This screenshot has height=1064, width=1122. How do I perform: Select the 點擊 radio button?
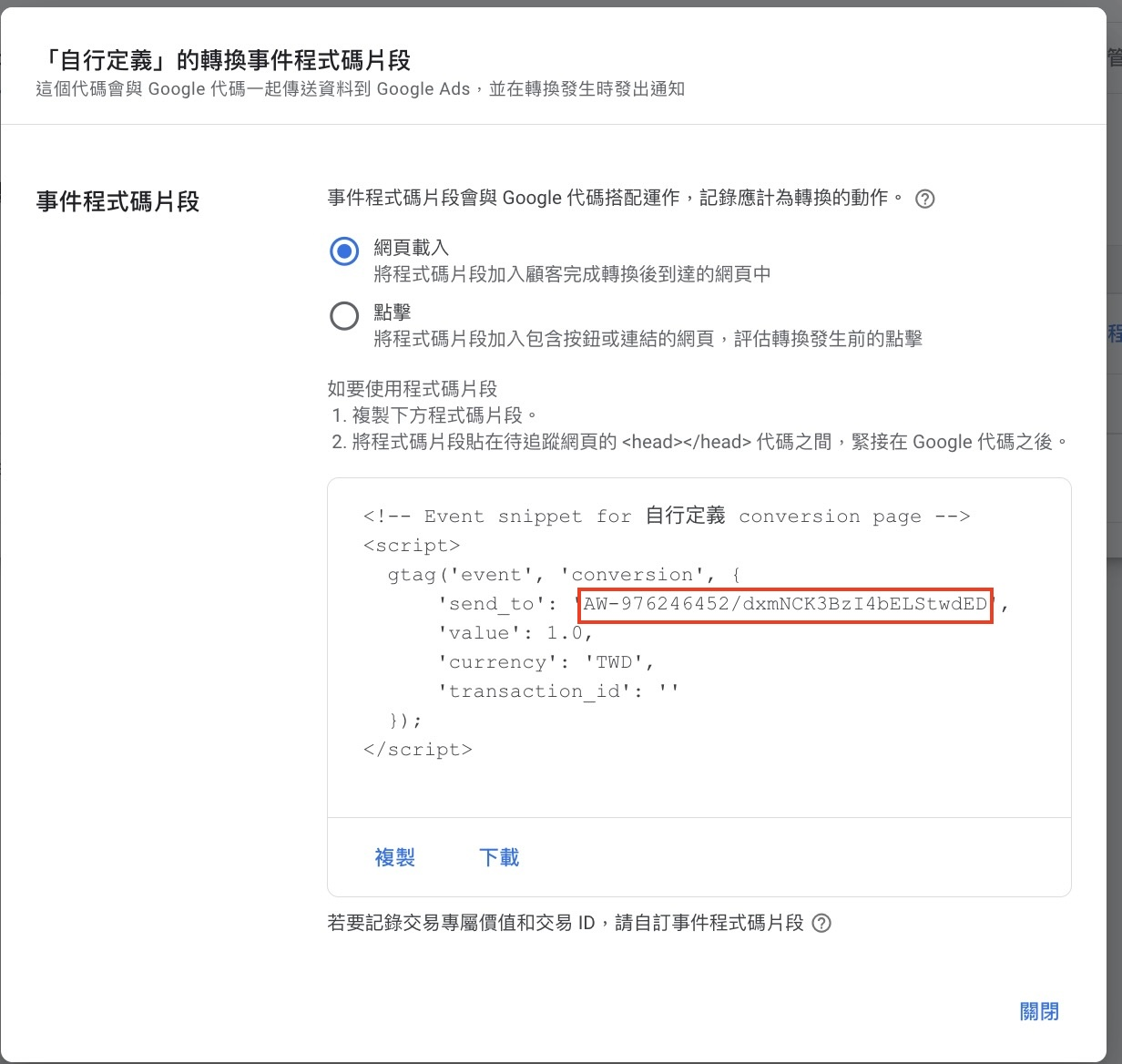(344, 316)
